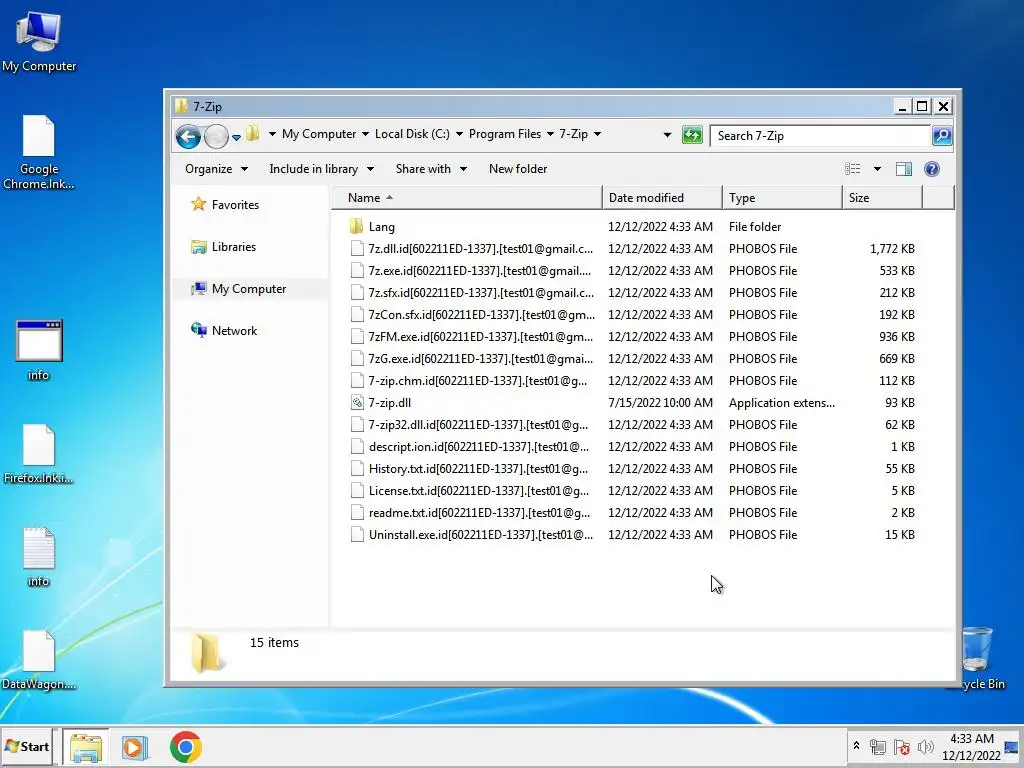Viewport: 1024px width, 768px height.
Task: Open the Share with menu
Action: point(431,169)
